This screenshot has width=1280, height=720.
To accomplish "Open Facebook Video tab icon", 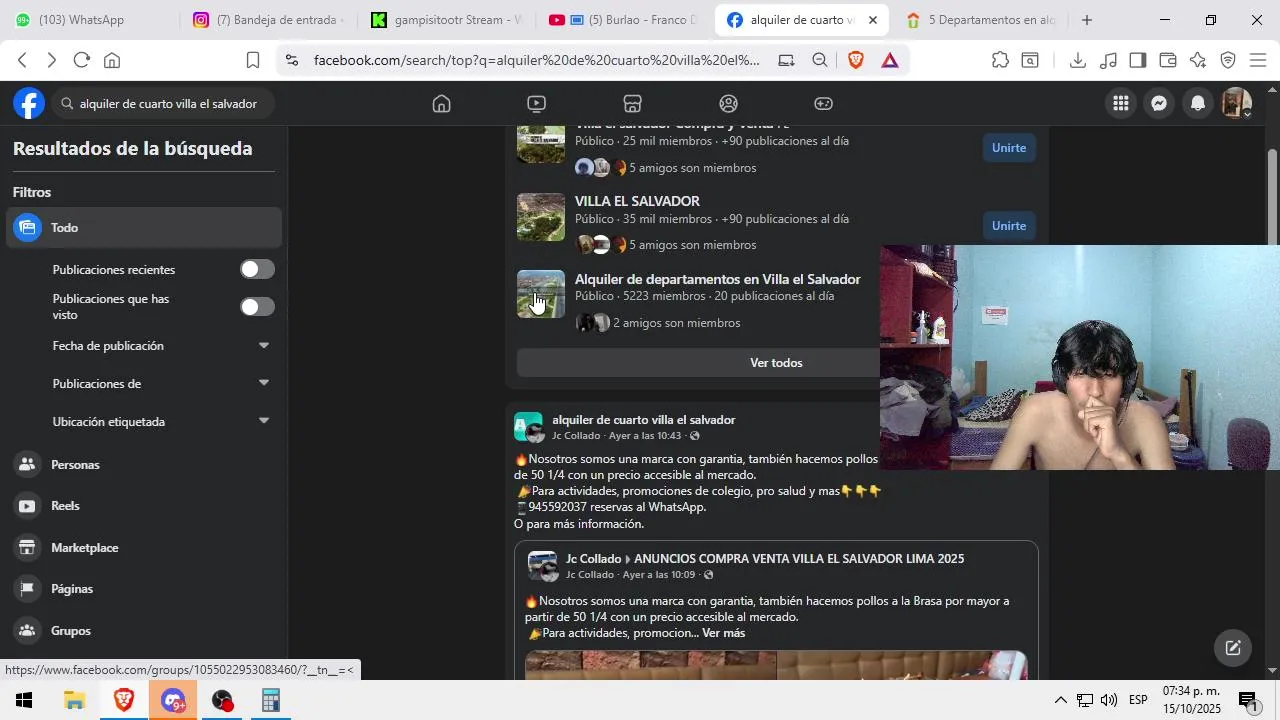I will tap(537, 104).
